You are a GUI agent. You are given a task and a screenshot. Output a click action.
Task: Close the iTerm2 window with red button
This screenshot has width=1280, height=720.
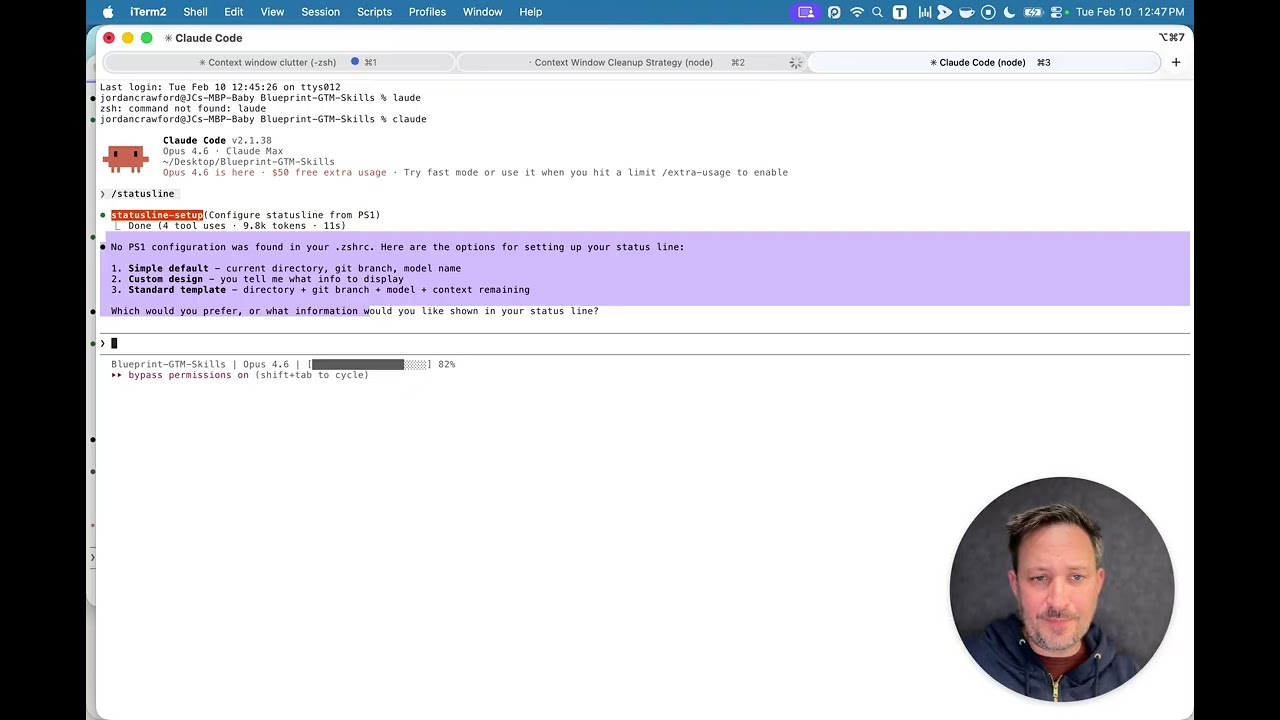point(109,38)
